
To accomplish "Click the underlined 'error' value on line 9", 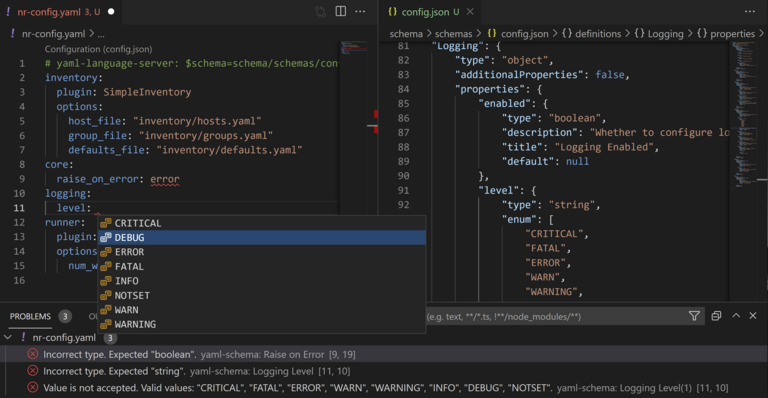I will (x=165, y=179).
